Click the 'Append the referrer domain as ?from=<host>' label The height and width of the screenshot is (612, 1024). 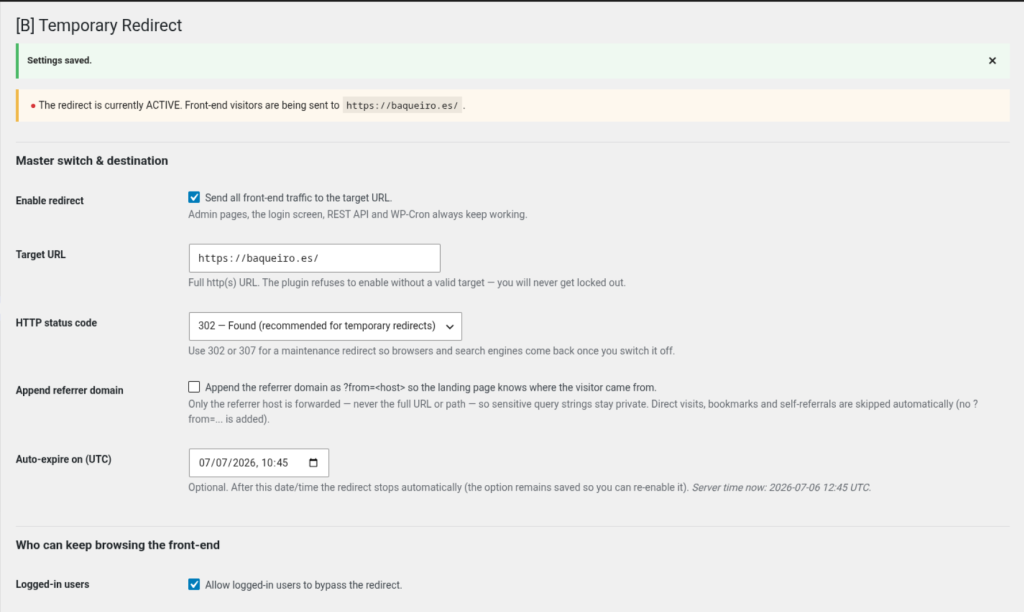coord(430,387)
